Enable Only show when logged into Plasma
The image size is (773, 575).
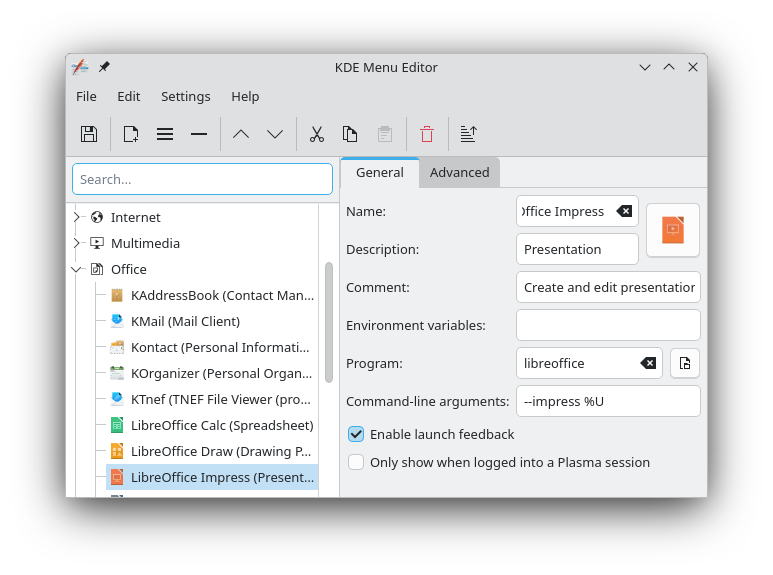coord(356,462)
